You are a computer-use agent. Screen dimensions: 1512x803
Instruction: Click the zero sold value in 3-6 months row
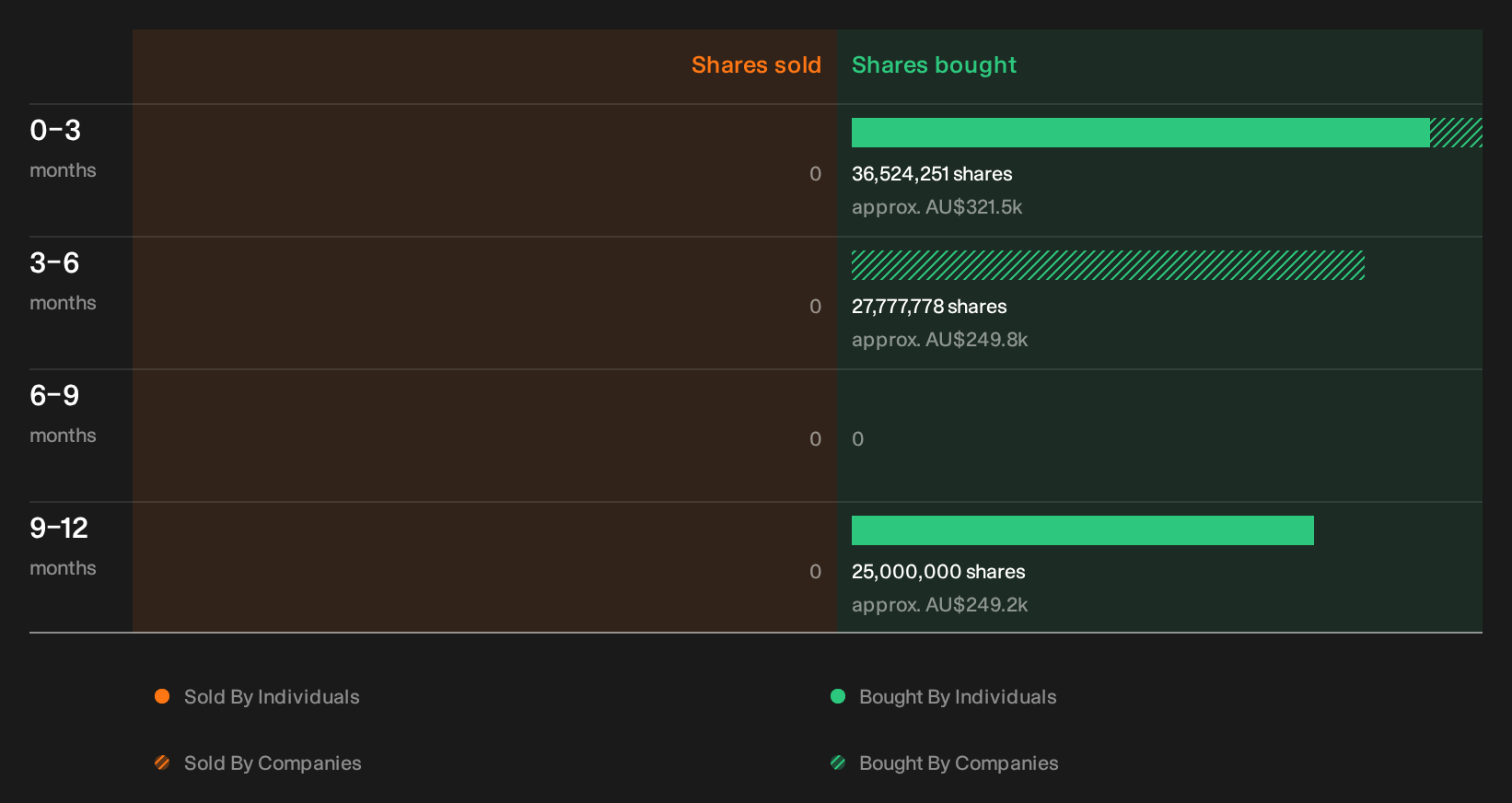815,307
